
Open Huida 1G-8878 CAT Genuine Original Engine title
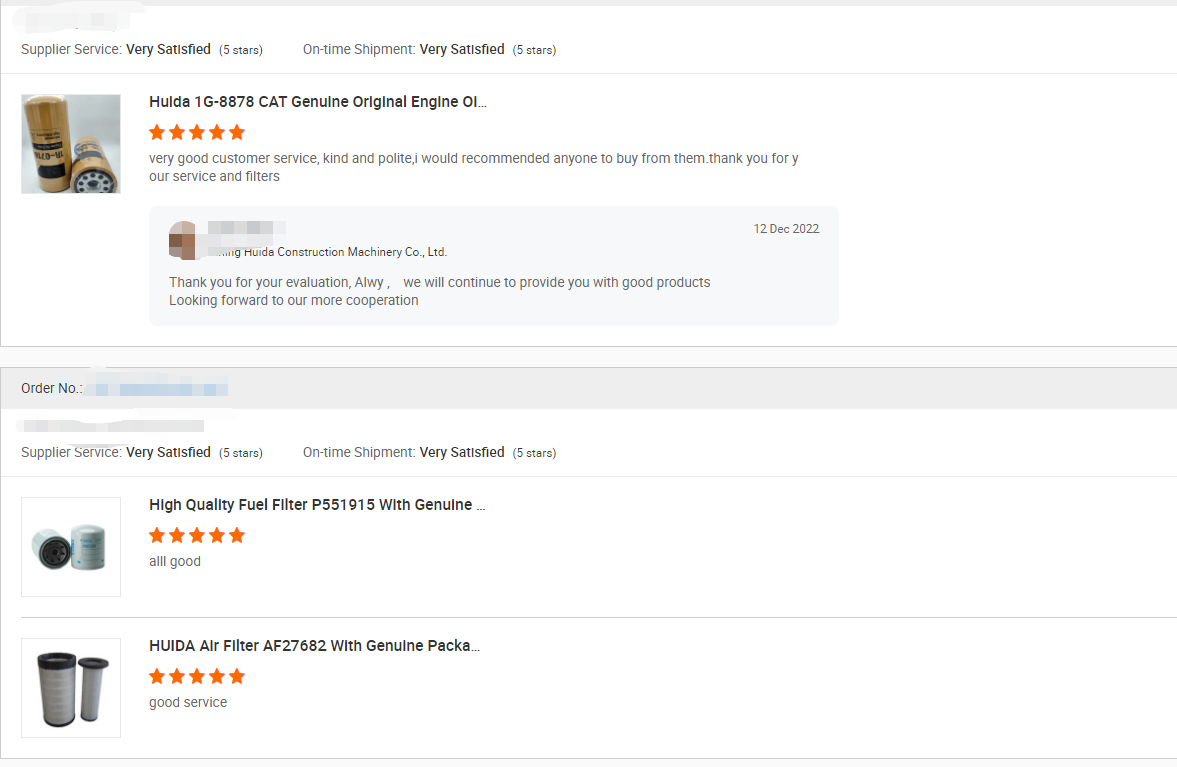click(x=318, y=102)
